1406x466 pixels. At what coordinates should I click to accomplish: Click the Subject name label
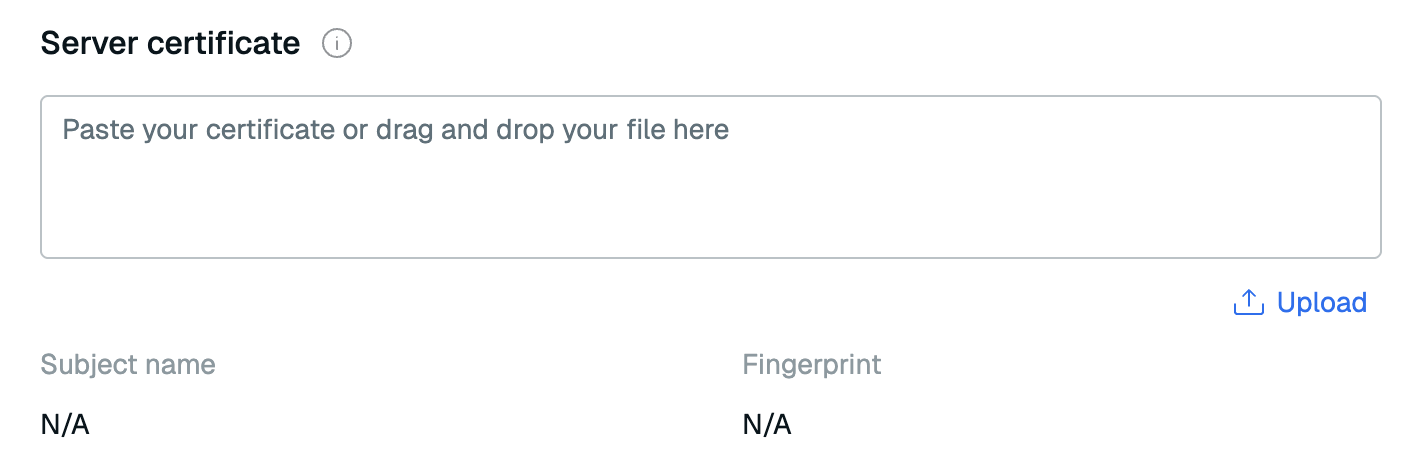coord(128,364)
